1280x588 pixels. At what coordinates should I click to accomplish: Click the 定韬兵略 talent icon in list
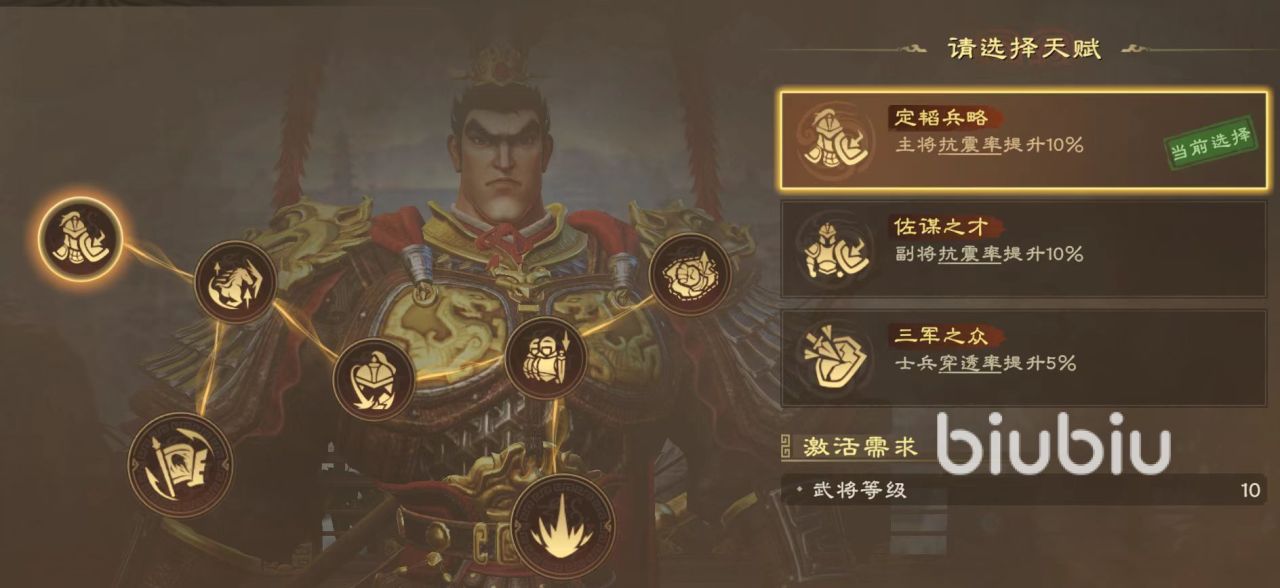click(835, 139)
